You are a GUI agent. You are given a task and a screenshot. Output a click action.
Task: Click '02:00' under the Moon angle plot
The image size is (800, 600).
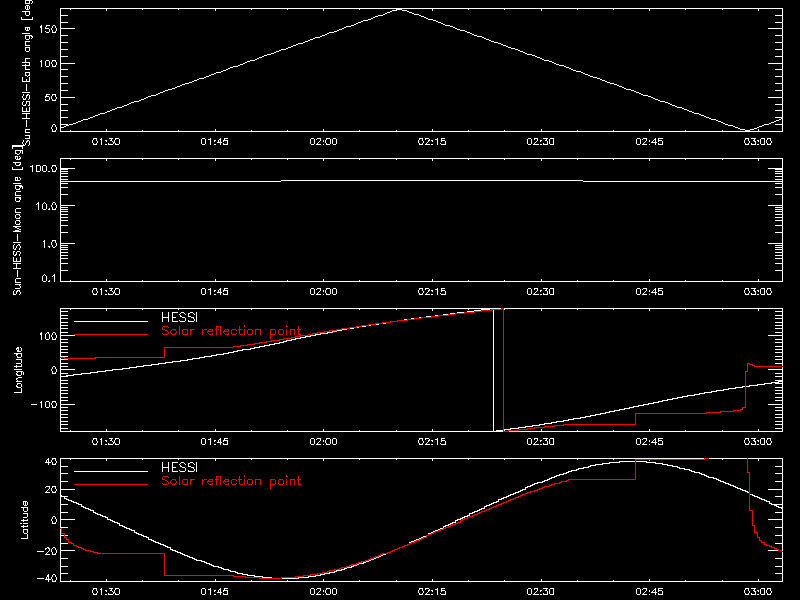pos(323,291)
